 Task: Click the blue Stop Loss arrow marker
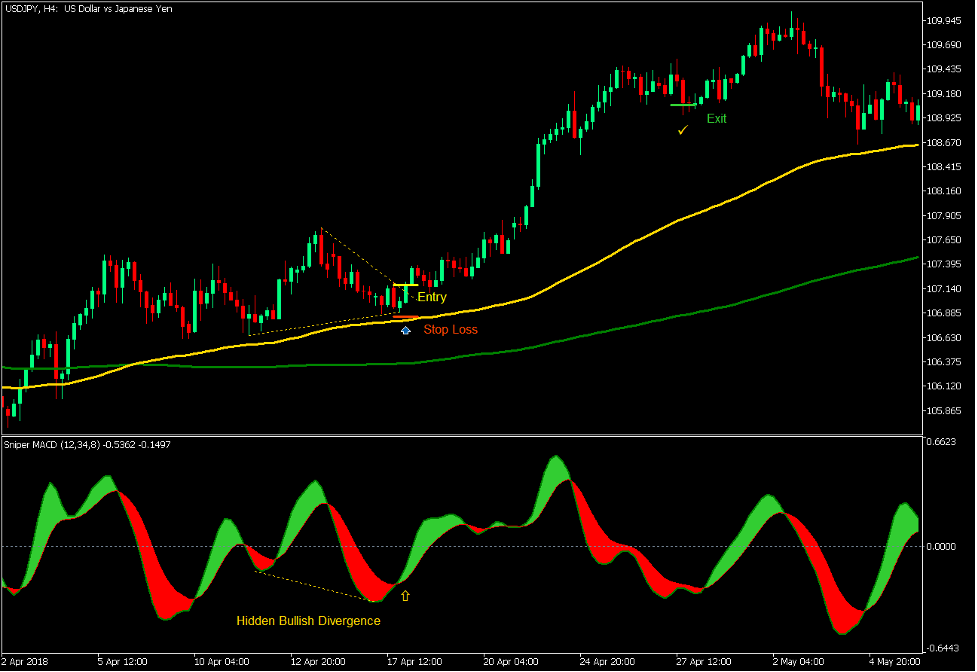pos(405,329)
